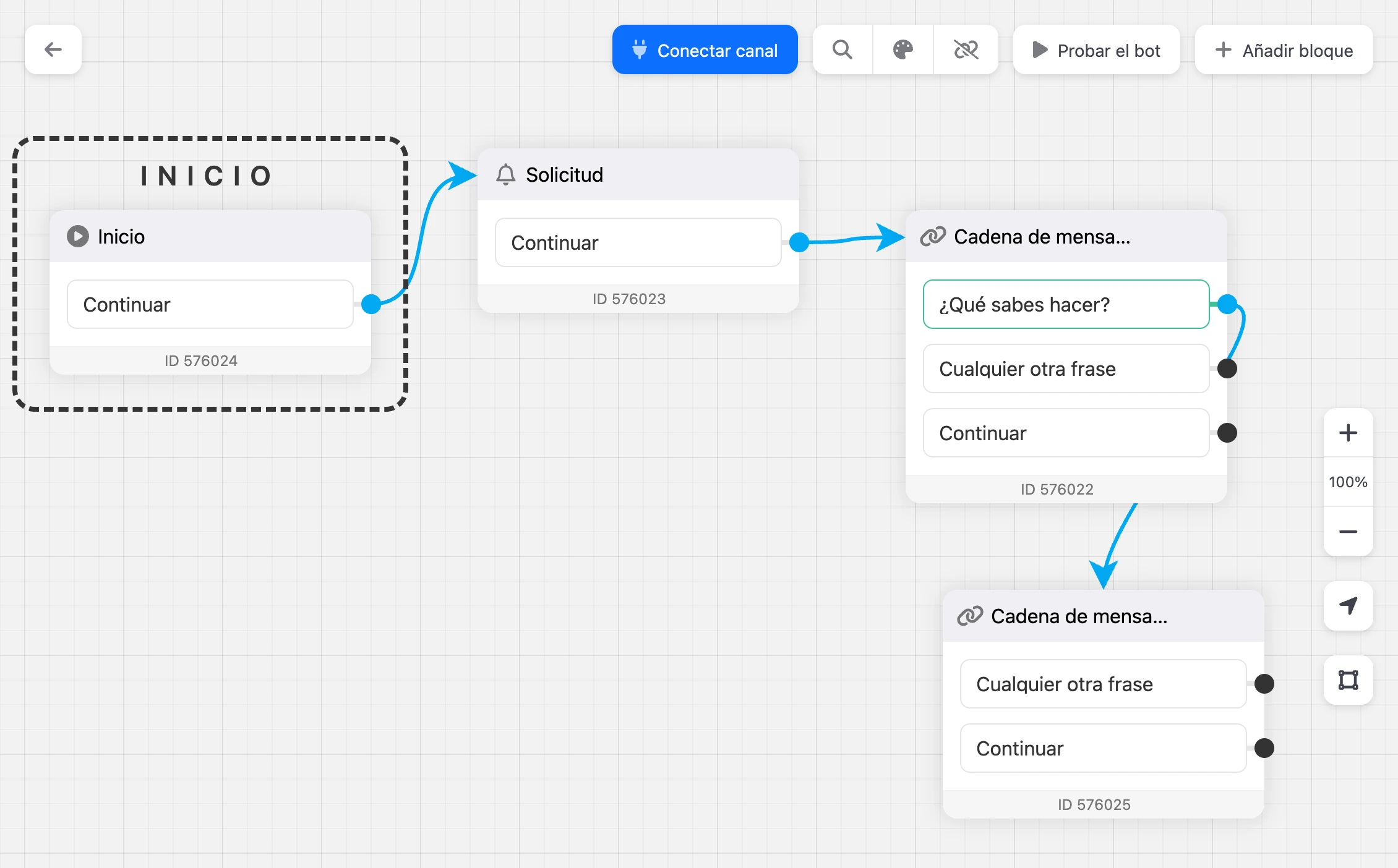This screenshot has width=1398, height=868.
Task: Click Probar el bot button
Action: [x=1096, y=49]
